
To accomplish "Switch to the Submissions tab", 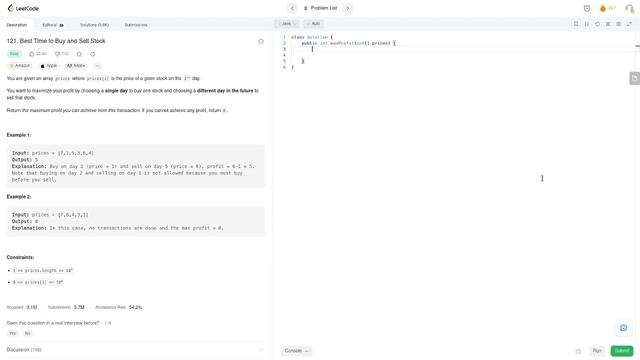I will 136,25.
